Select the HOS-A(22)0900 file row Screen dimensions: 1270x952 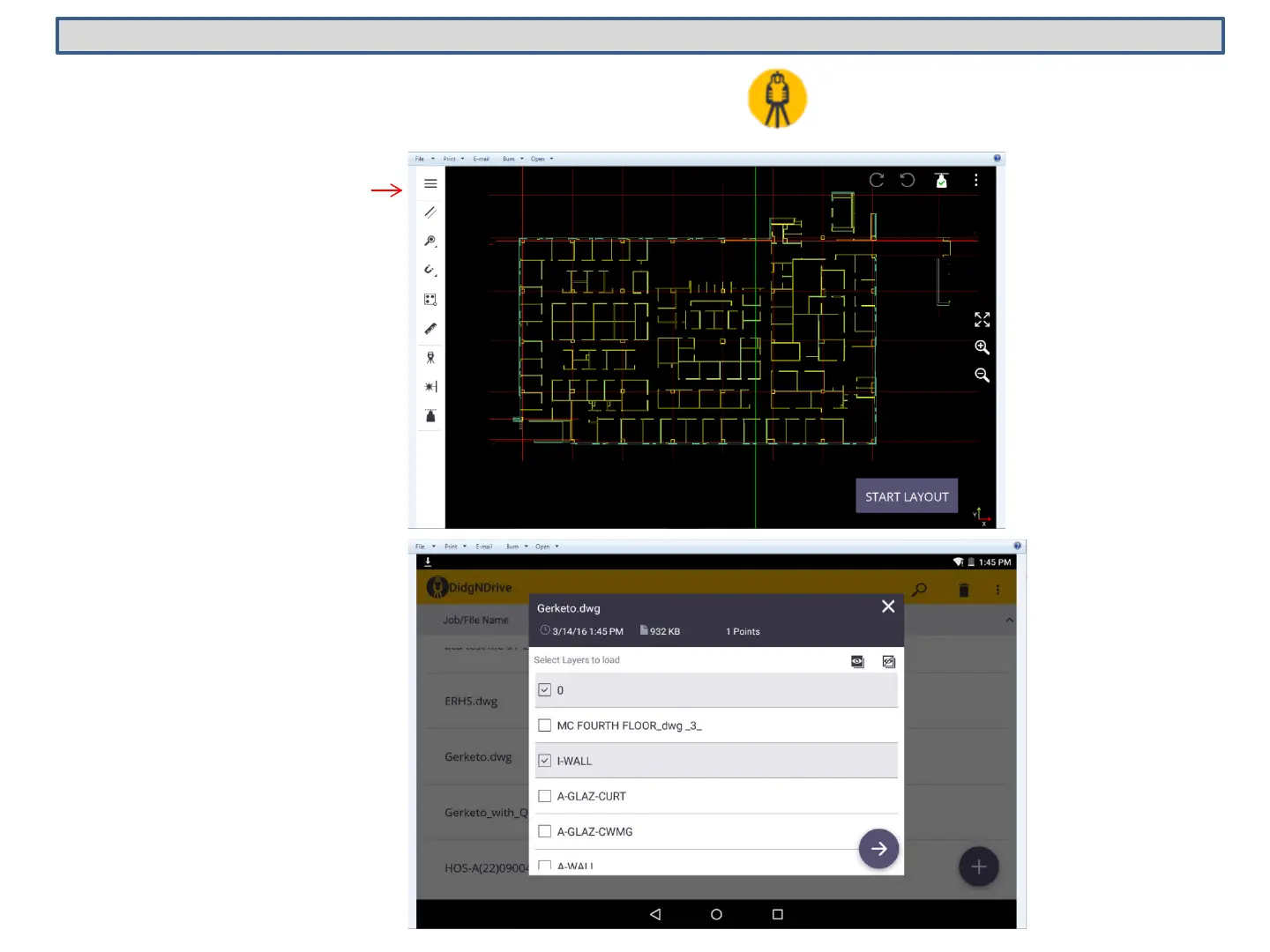click(x=486, y=868)
